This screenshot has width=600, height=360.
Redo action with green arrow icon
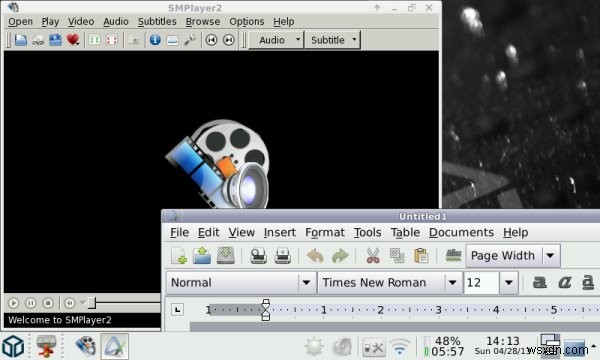point(340,256)
